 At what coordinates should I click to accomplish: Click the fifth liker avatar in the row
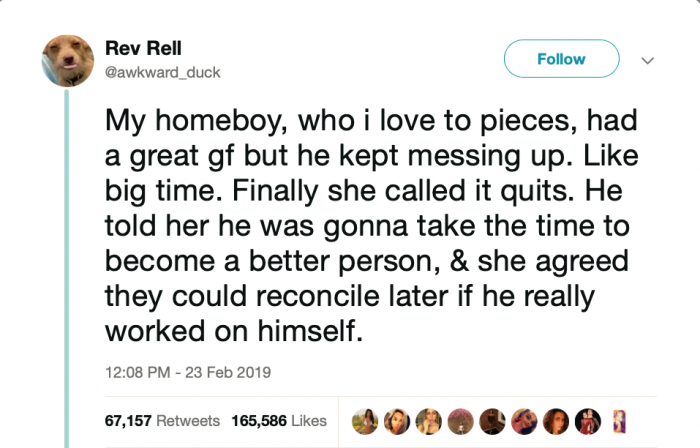494,420
